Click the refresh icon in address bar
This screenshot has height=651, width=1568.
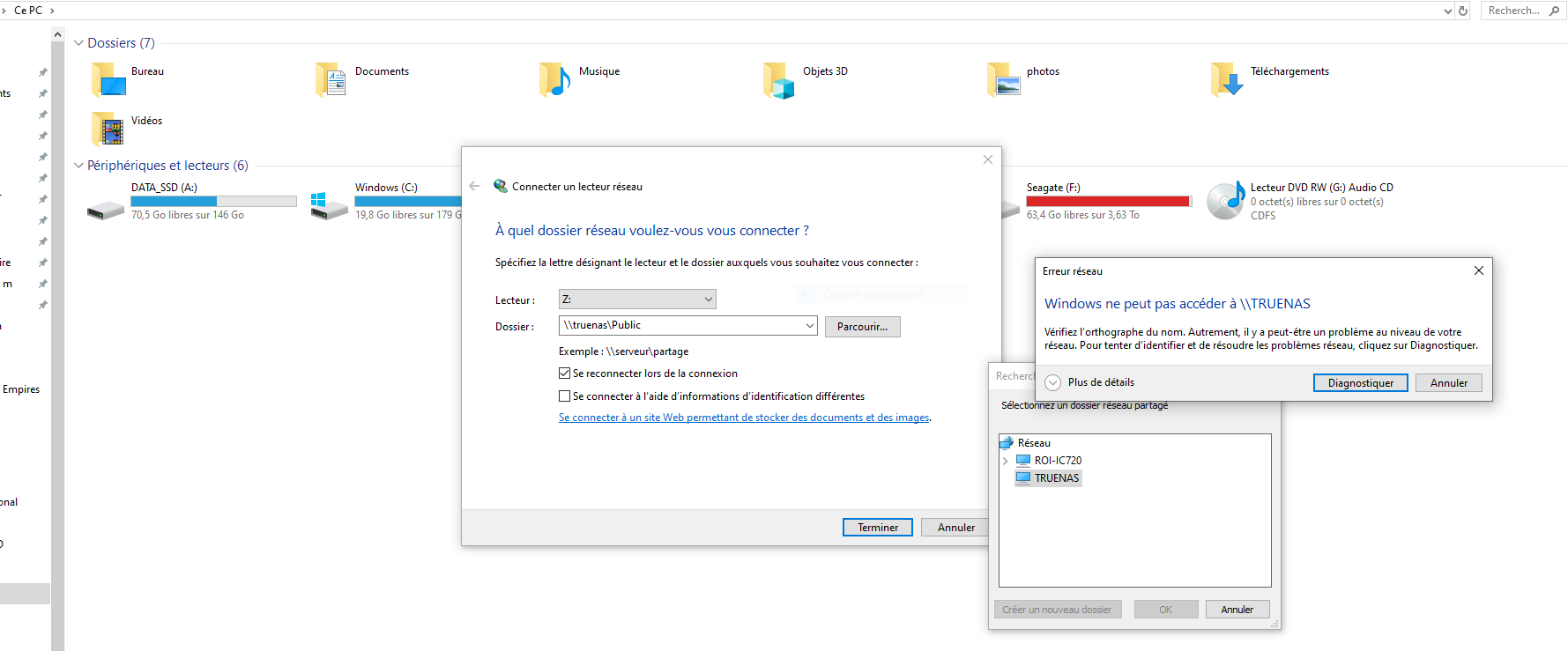[1463, 11]
